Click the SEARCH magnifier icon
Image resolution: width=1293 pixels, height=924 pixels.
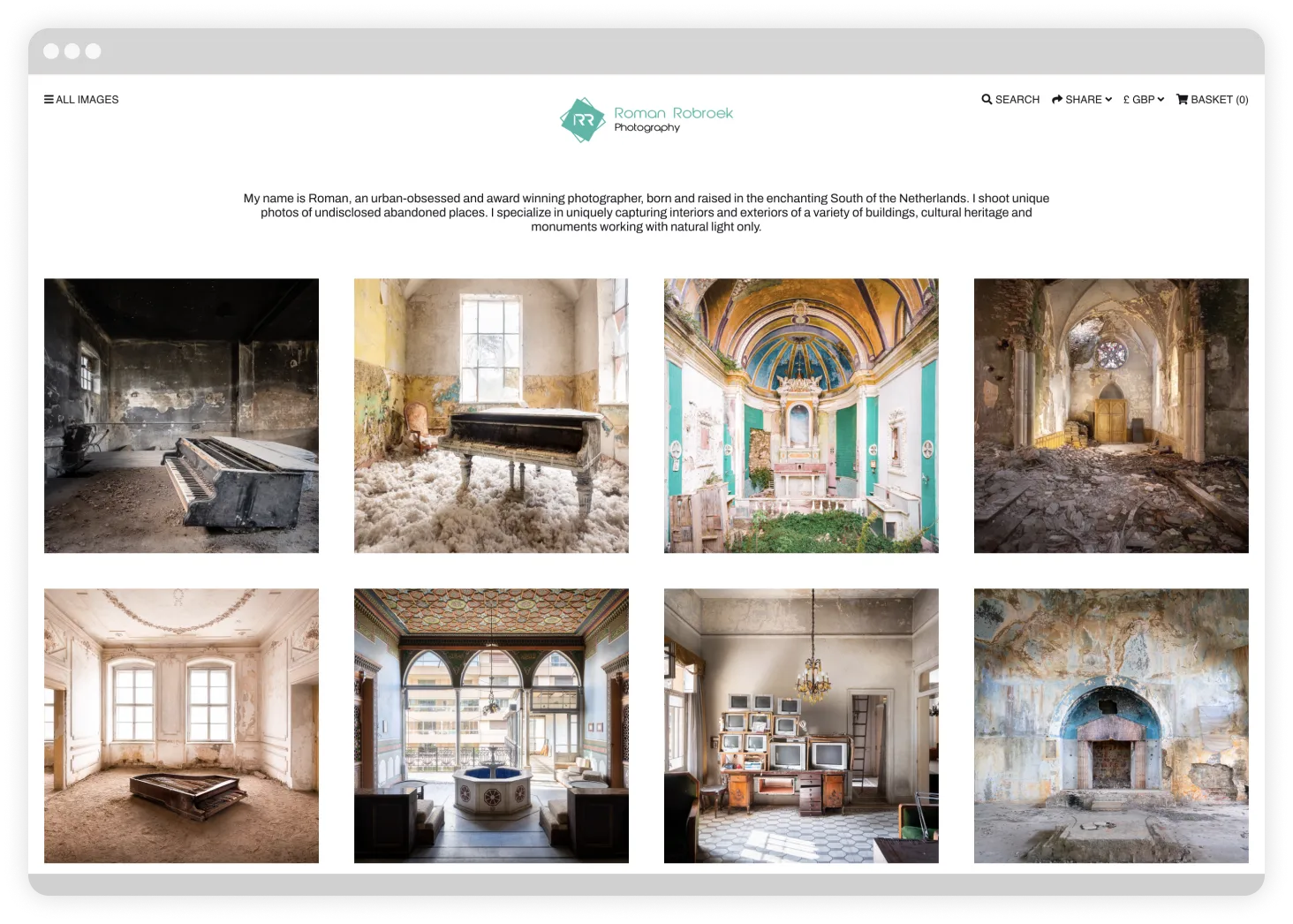[987, 100]
